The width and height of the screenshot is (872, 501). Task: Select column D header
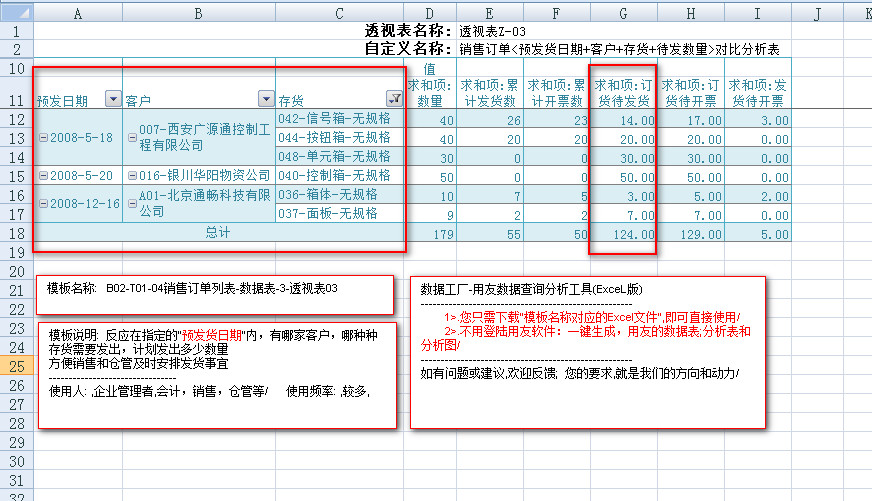click(430, 13)
